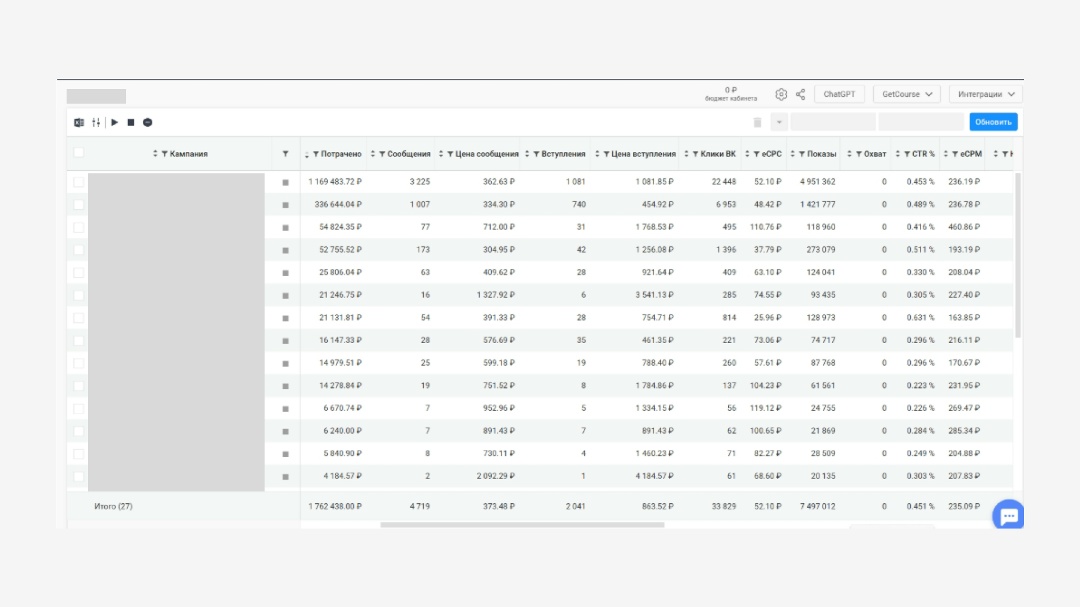
Task: Expand the Интеграции dropdown
Action: 986,94
